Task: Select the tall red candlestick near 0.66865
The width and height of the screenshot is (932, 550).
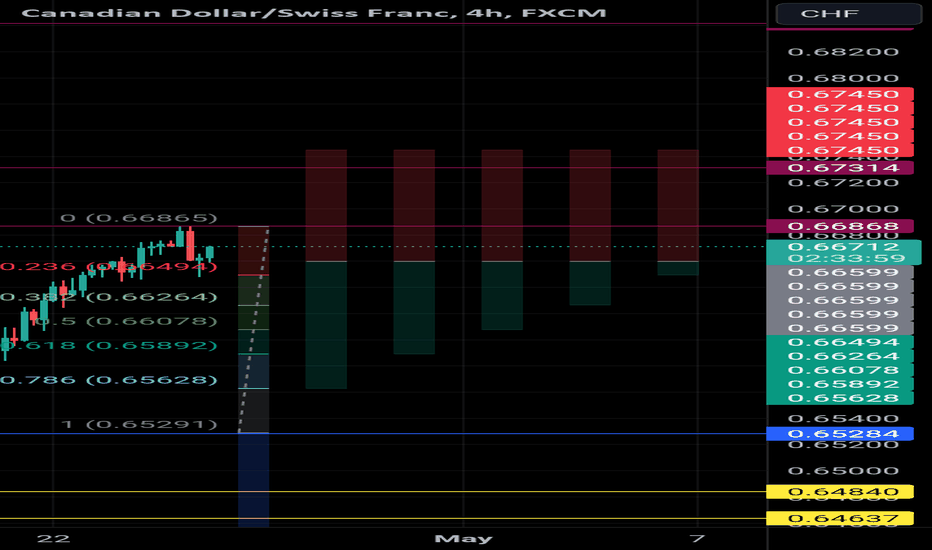Action: point(190,245)
